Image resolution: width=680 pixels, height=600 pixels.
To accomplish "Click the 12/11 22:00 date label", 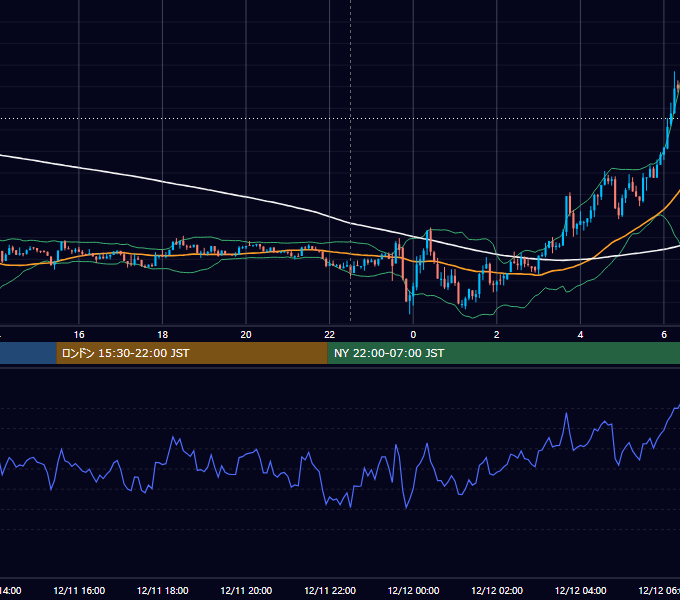I will tap(330, 591).
